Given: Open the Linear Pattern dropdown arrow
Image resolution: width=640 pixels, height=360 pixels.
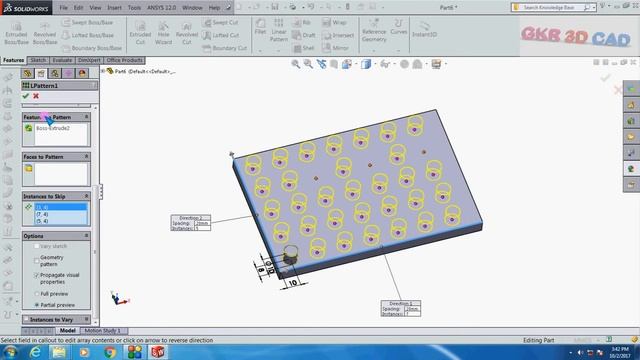Looking at the screenshot, I should [279, 51].
